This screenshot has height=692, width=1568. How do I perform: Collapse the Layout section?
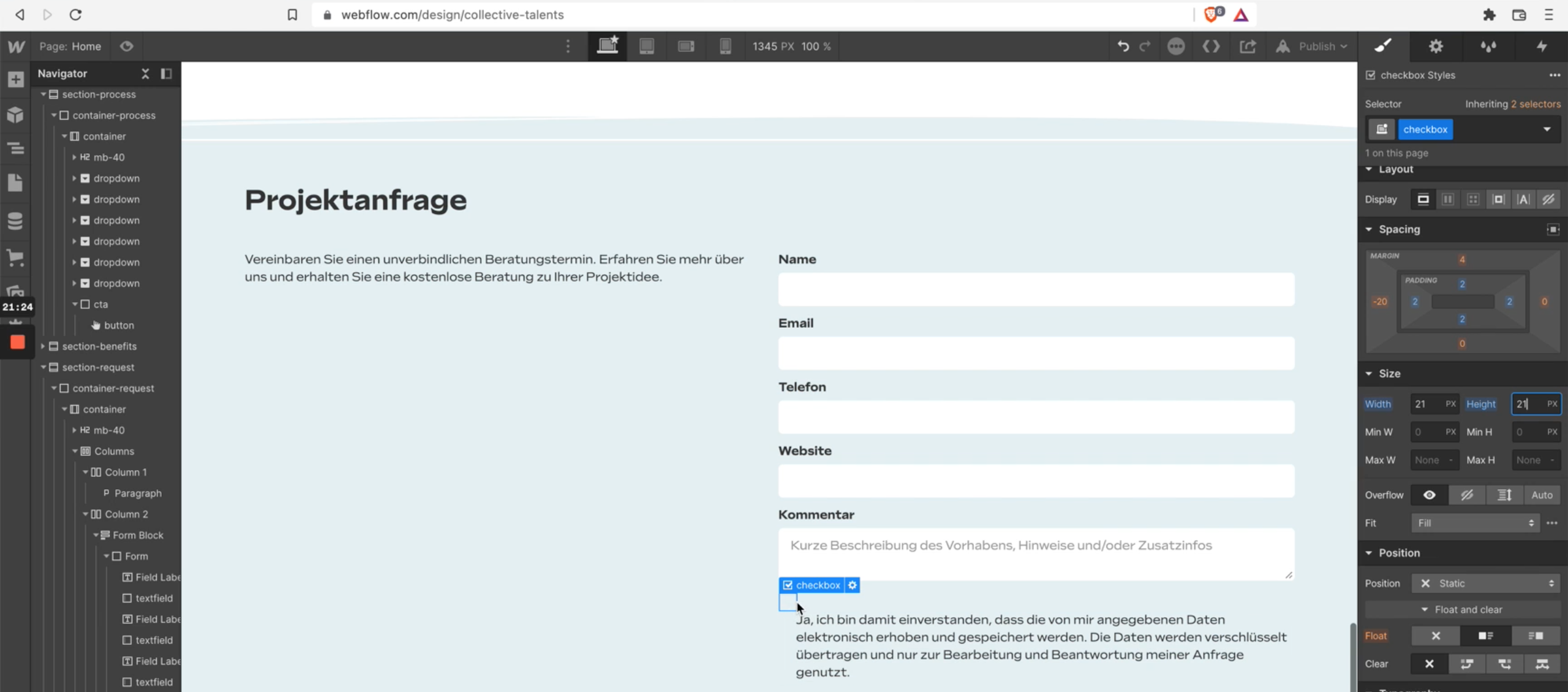[1369, 169]
